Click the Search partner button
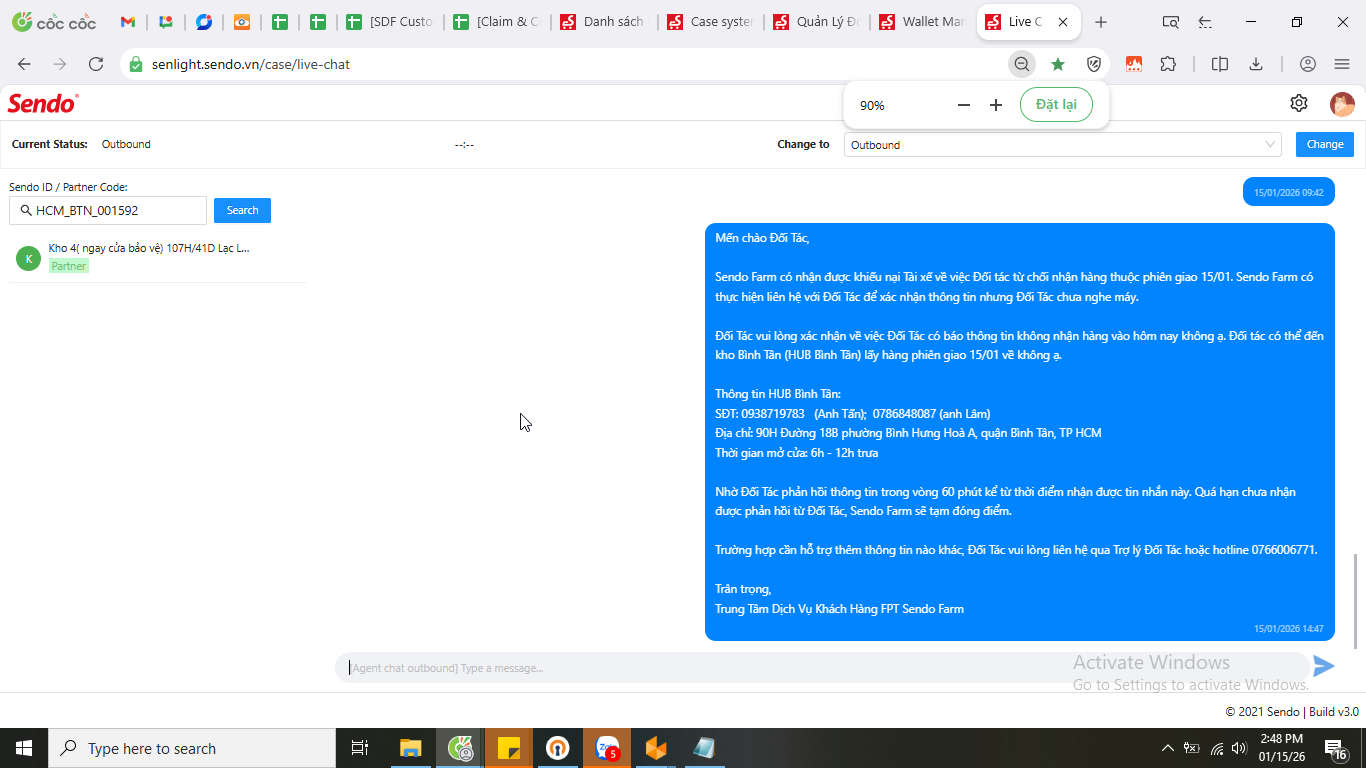Image resolution: width=1366 pixels, height=768 pixels. click(x=242, y=210)
